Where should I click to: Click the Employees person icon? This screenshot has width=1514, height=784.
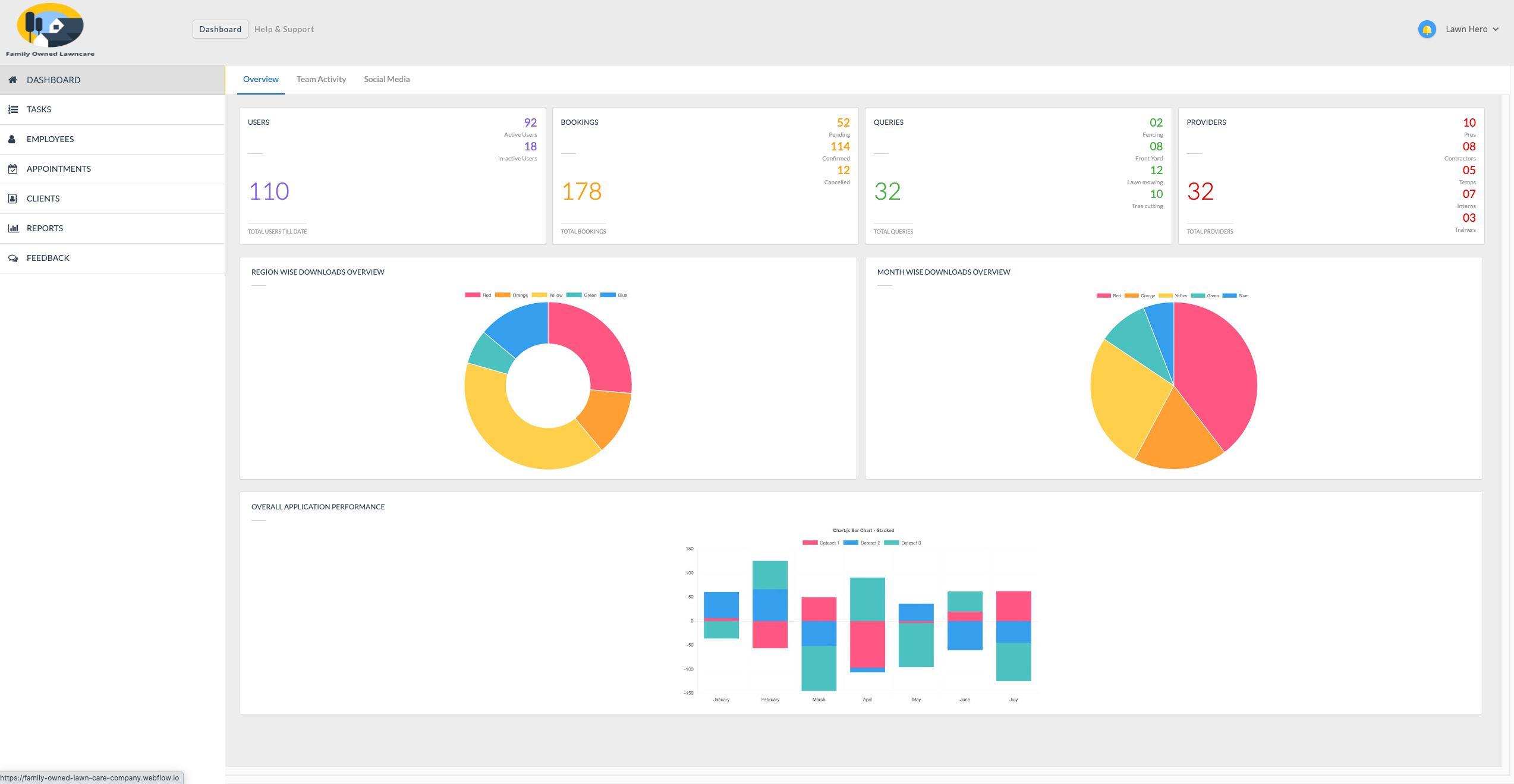12,139
